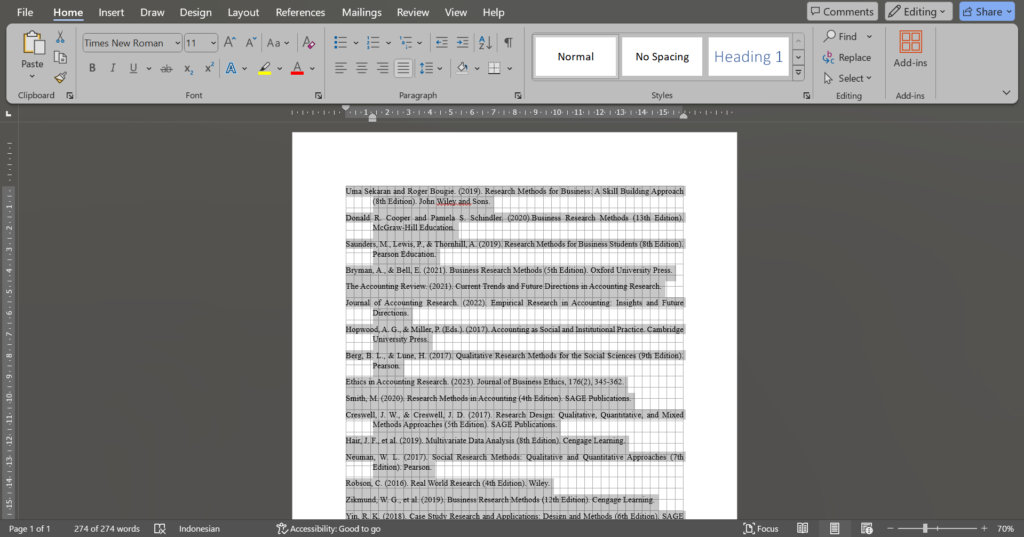Open the borders dropdown arrow
The height and width of the screenshot is (537, 1024).
click(x=509, y=69)
